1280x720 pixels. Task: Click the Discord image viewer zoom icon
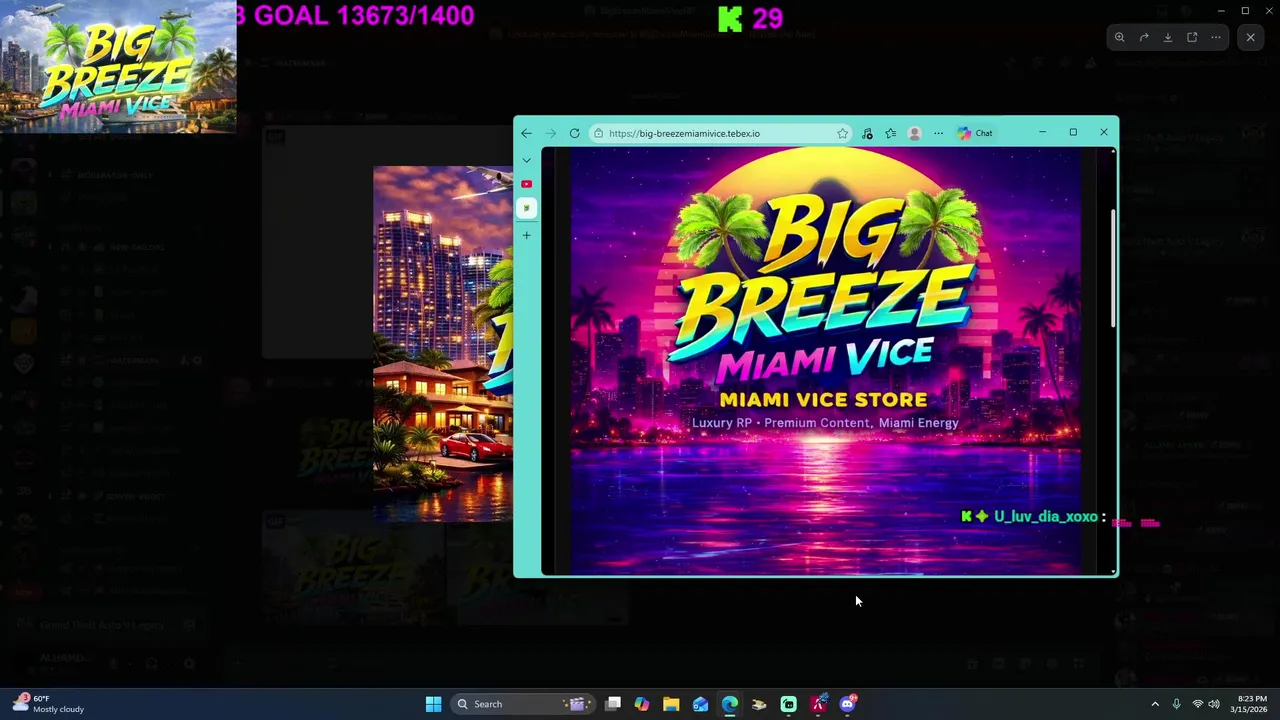(x=1120, y=37)
